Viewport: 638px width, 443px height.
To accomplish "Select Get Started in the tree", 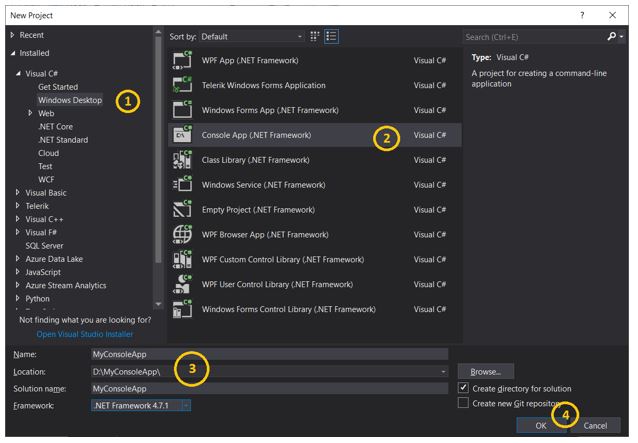I will (58, 87).
